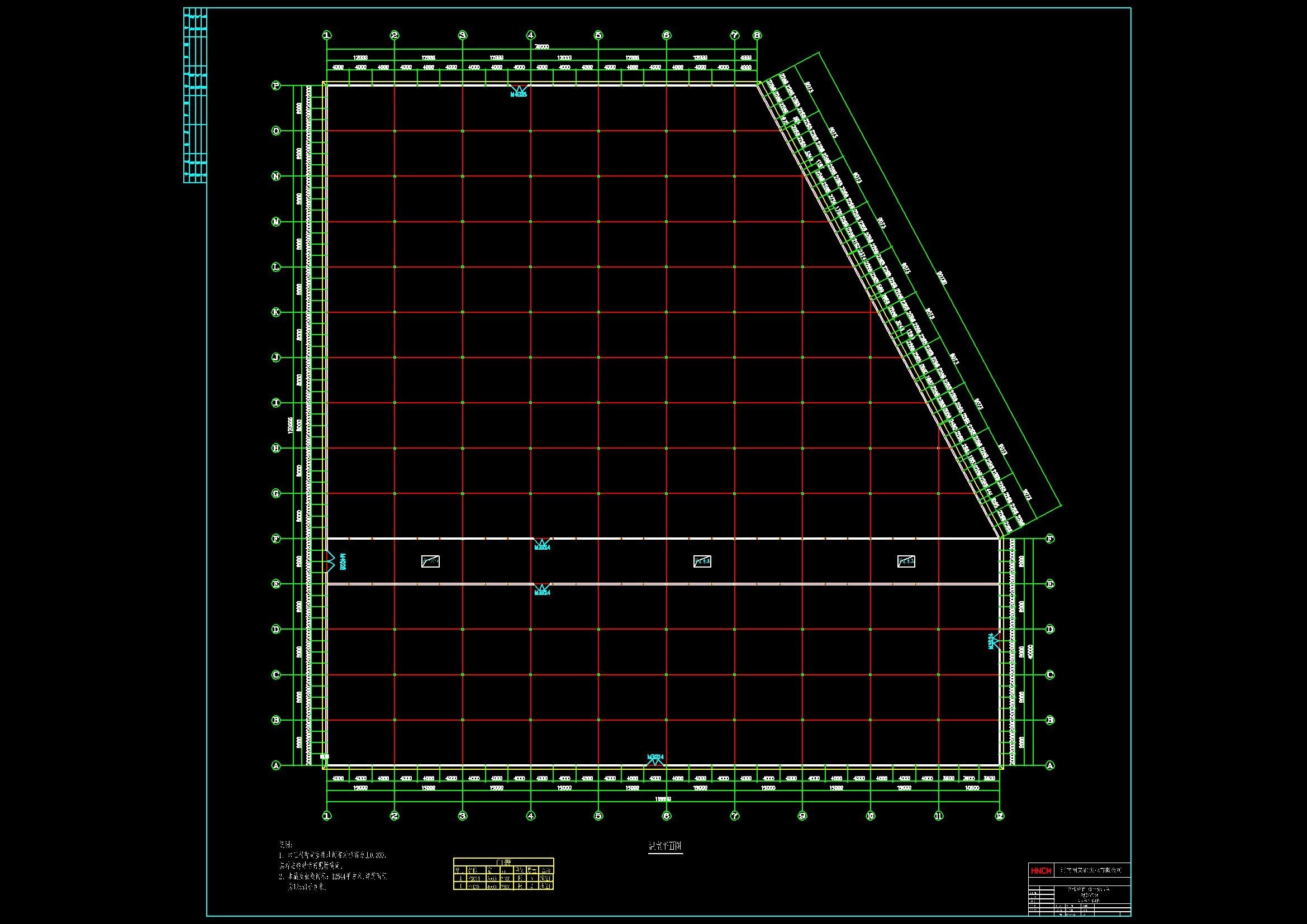Click grid bubble H on left axis
The height and width of the screenshot is (924, 1307).
pos(276,449)
